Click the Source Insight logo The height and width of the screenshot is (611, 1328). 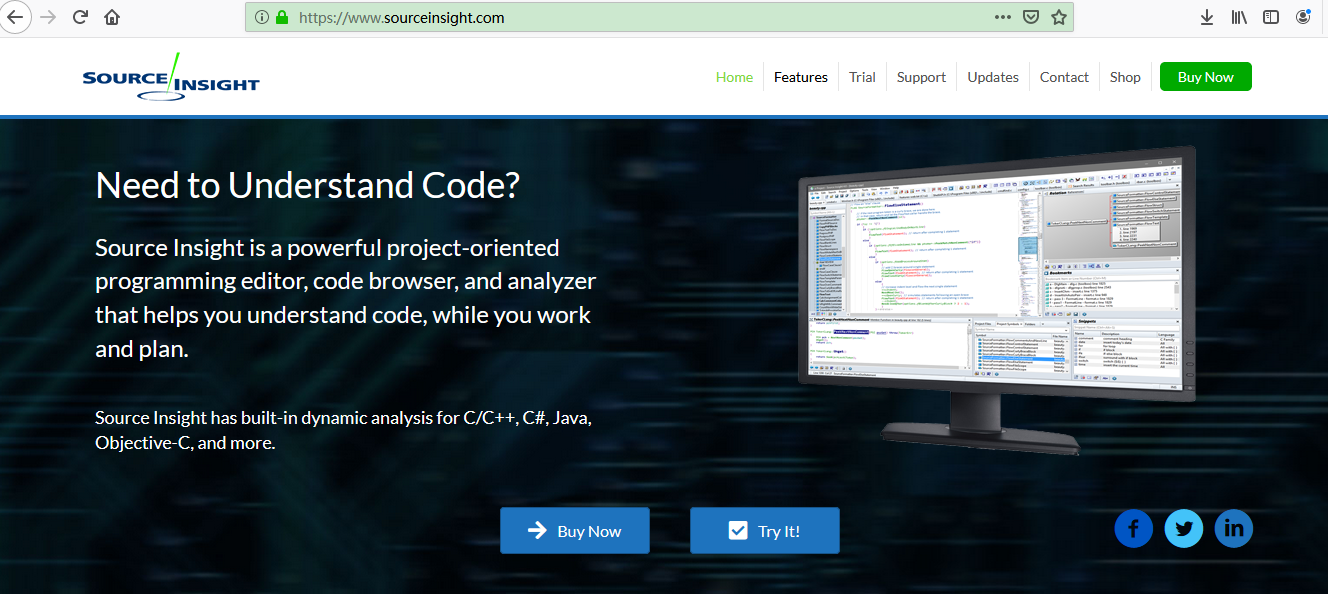(171, 77)
